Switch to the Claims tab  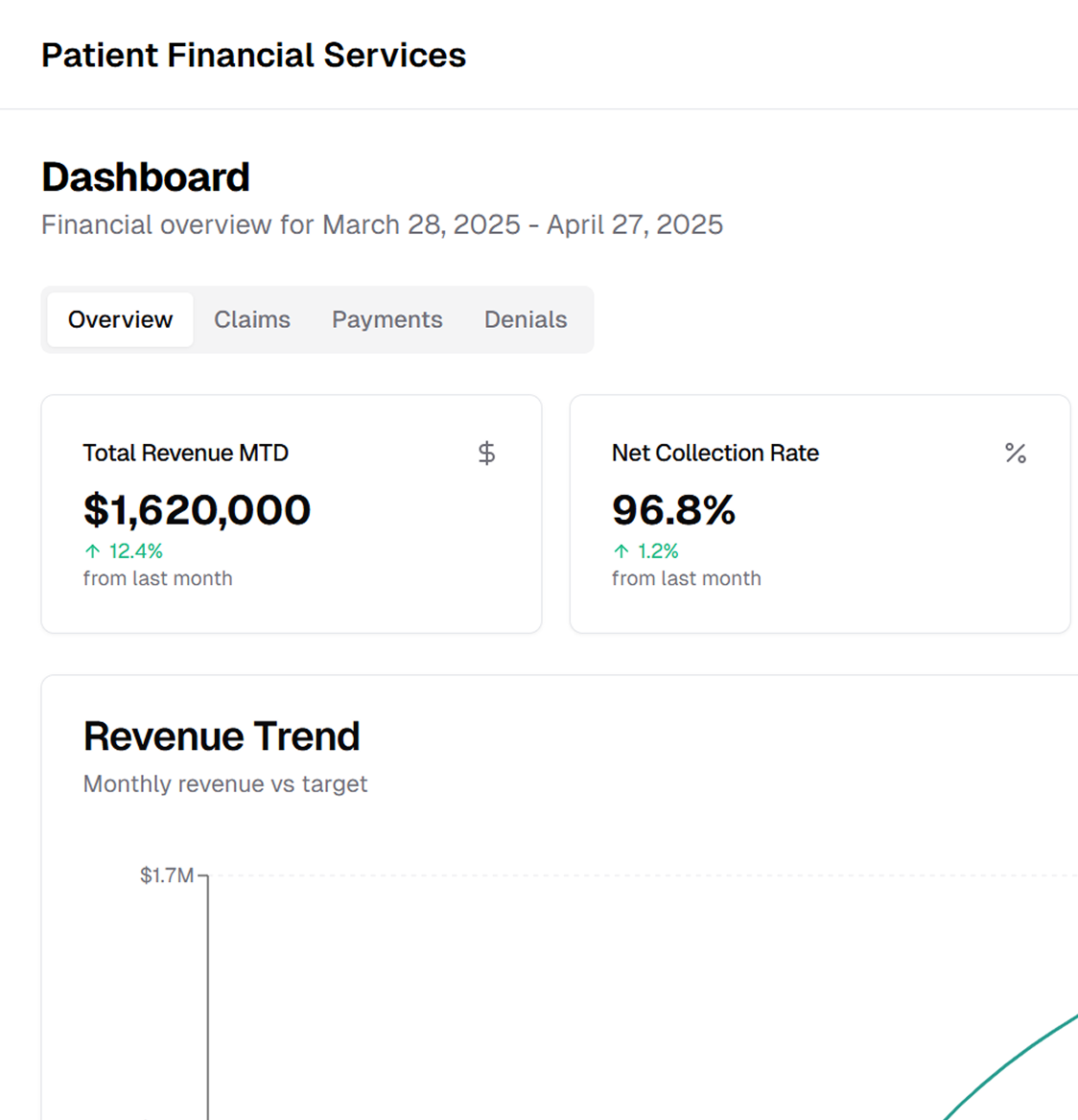pos(251,319)
